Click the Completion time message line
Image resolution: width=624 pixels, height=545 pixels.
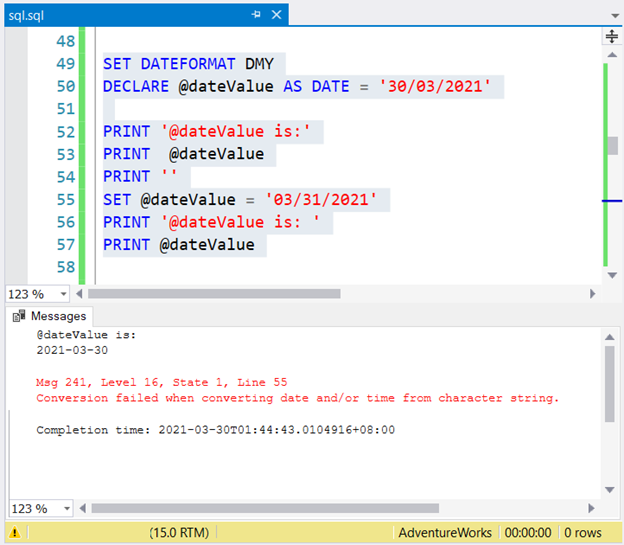coord(215,430)
